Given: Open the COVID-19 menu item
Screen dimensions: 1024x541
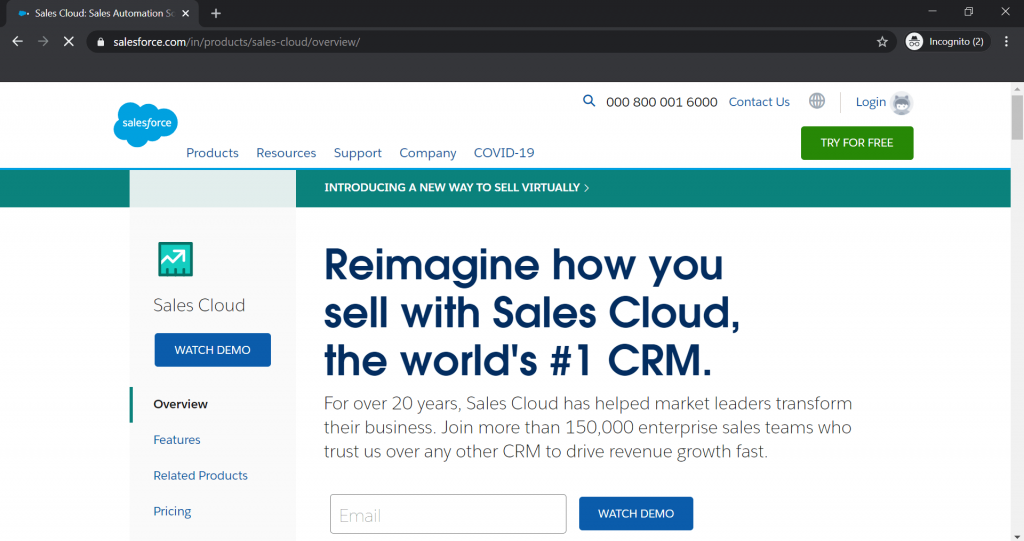Looking at the screenshot, I should [504, 153].
